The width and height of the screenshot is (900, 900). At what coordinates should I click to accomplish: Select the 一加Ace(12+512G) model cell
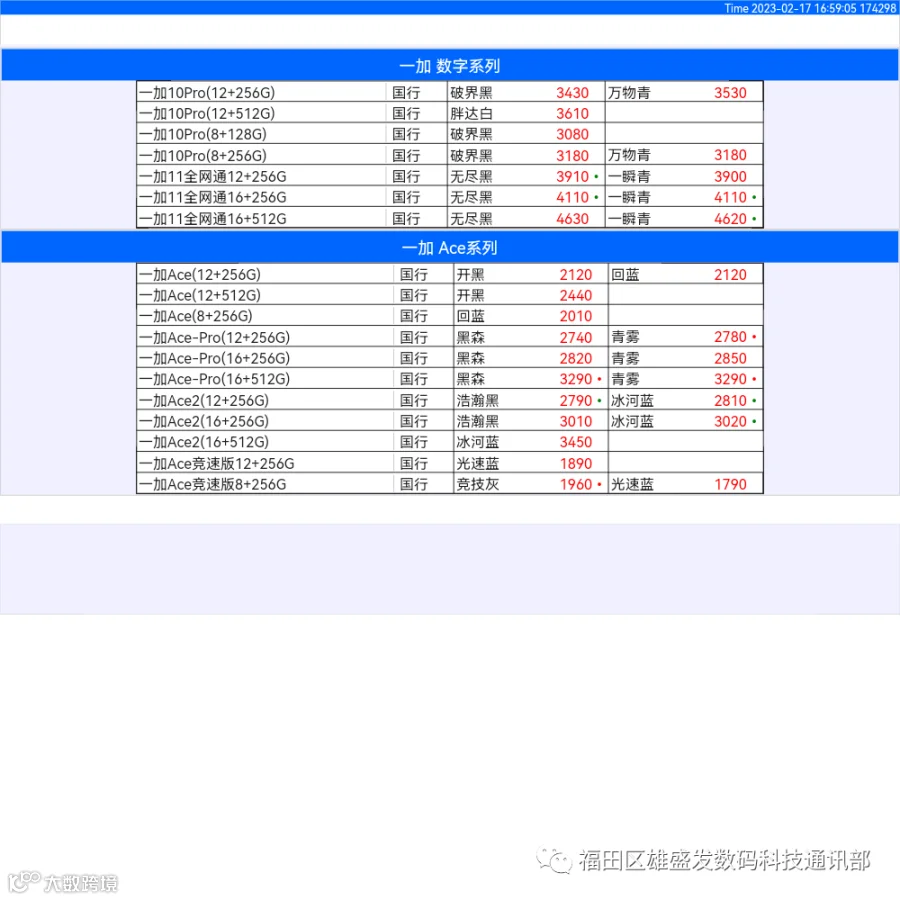(x=265, y=295)
